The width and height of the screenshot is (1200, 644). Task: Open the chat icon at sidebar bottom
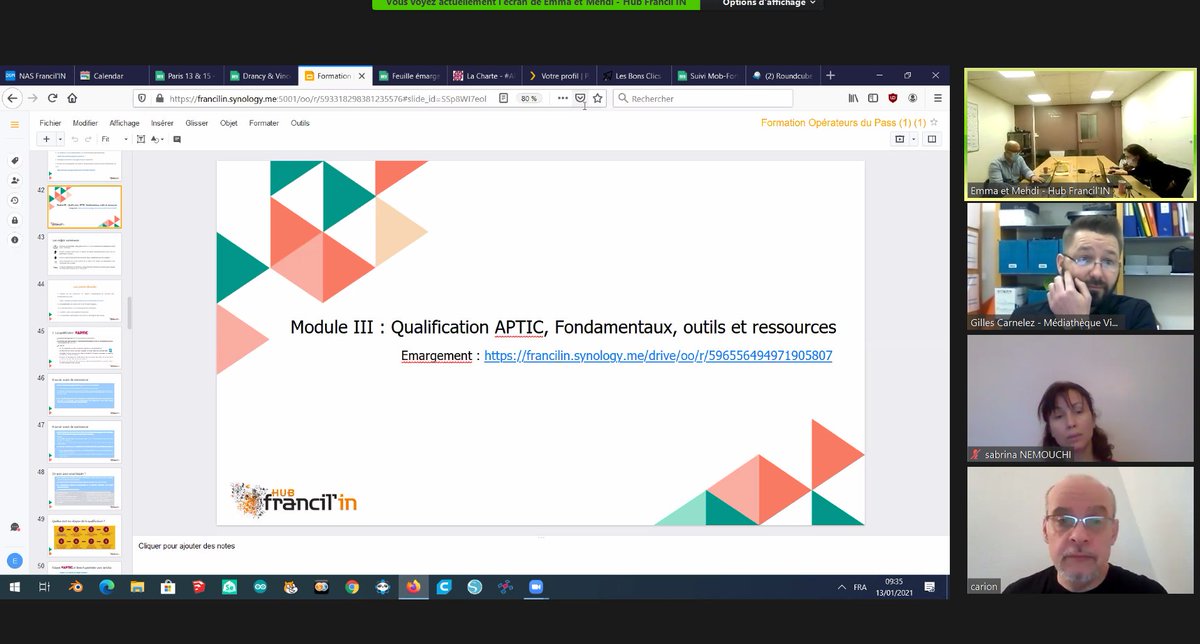[x=14, y=527]
